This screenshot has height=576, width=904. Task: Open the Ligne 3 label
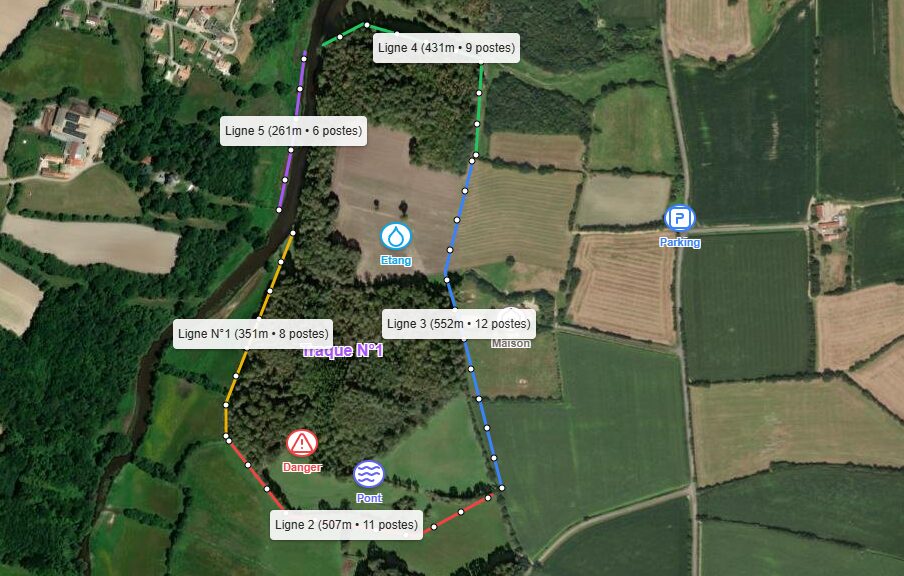(x=459, y=323)
